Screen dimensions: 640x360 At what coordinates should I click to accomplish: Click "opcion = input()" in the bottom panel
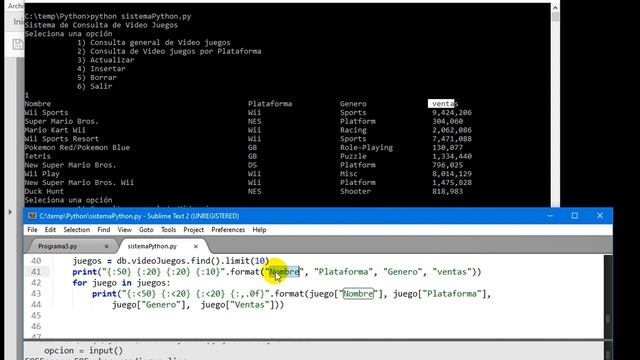(83, 351)
